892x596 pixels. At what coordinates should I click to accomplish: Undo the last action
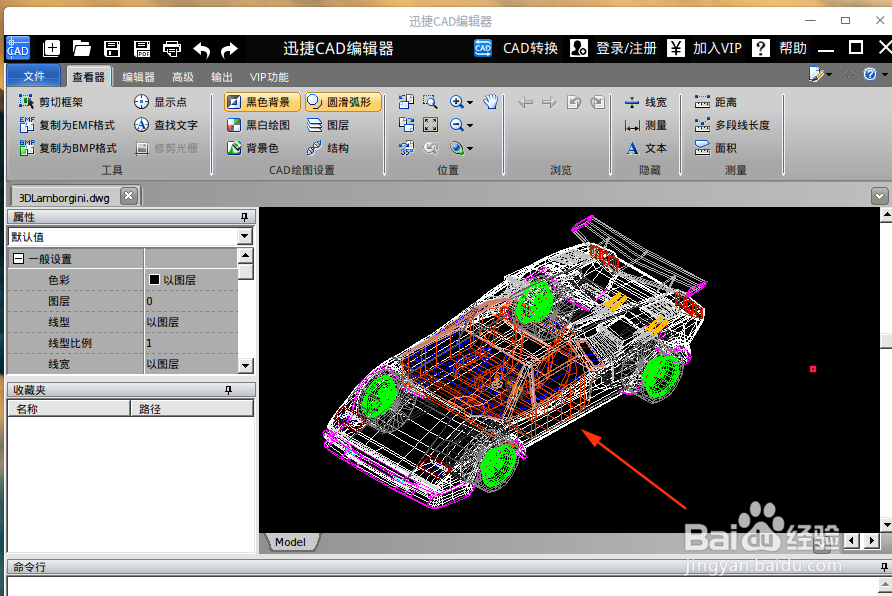(x=201, y=50)
